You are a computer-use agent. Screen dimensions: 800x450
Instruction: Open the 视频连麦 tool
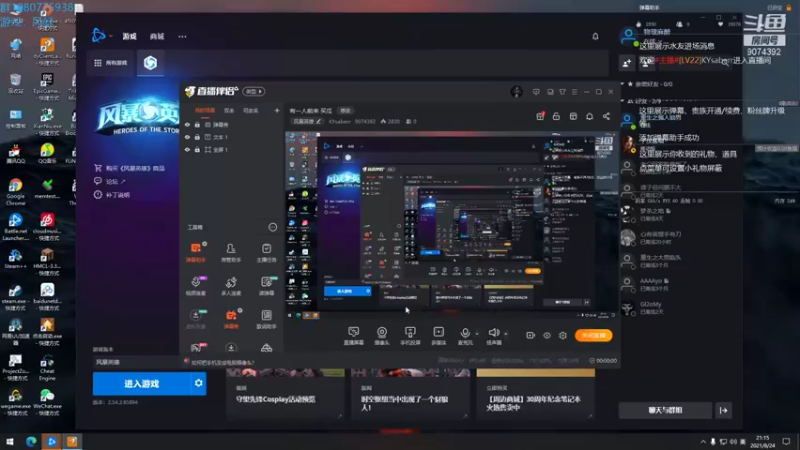point(195,286)
